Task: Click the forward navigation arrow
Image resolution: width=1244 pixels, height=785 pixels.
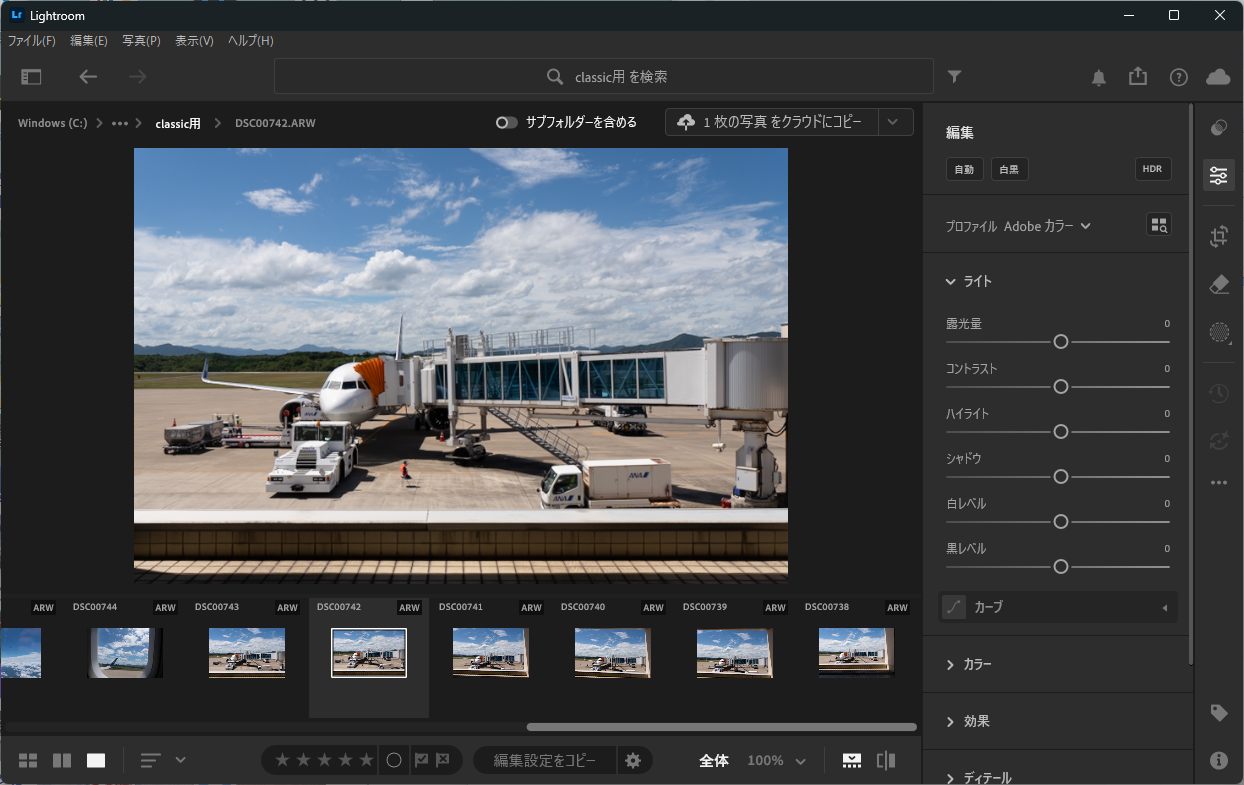Action: click(x=138, y=77)
